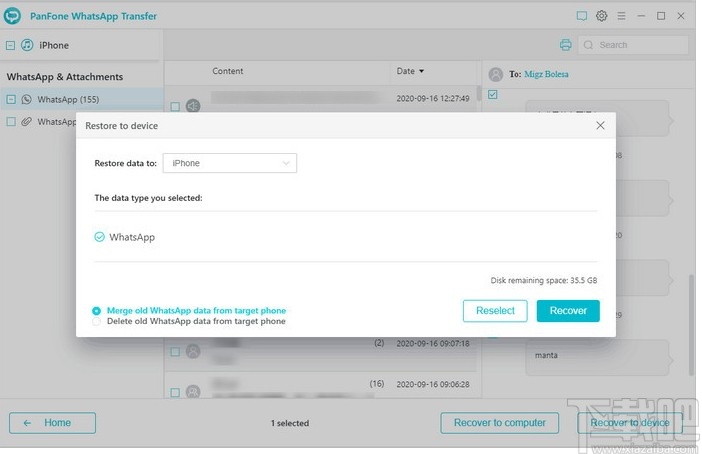Viewport: 702px width, 454px height.
Task: Open settings gear in title bar
Action: pos(601,16)
